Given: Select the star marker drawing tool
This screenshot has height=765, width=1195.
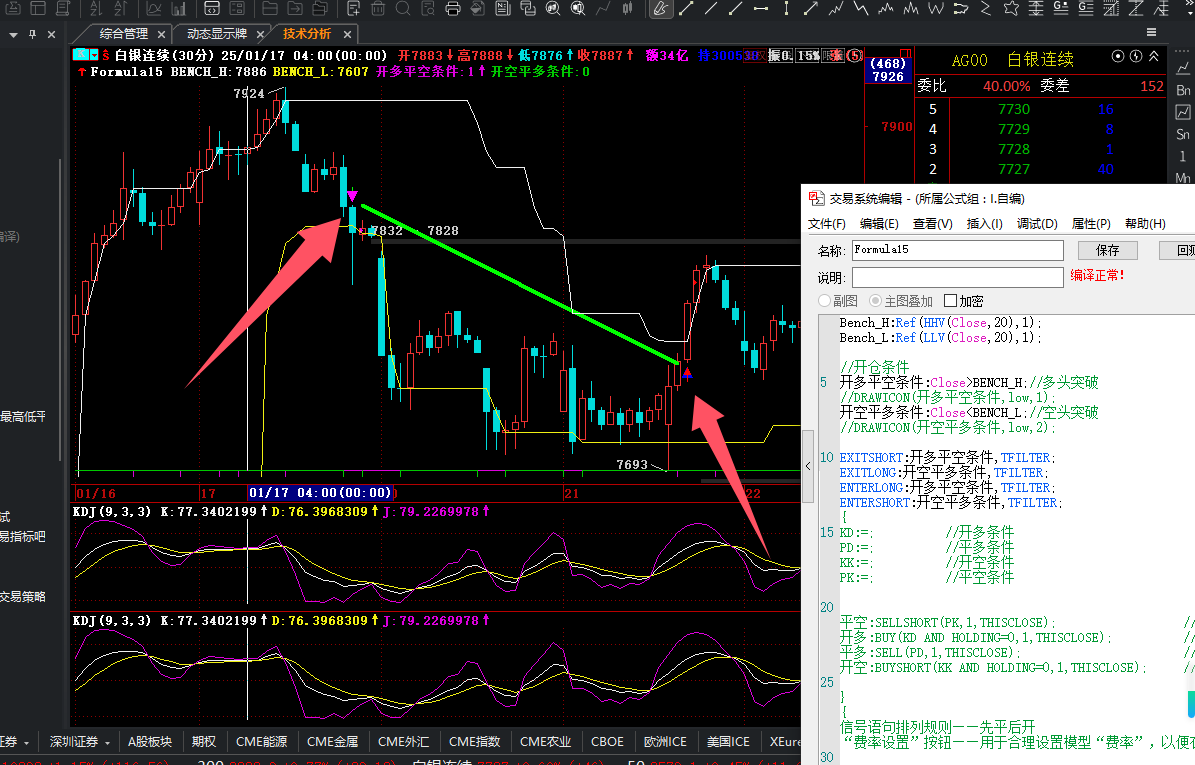Looking at the screenshot, I should [1011, 9].
